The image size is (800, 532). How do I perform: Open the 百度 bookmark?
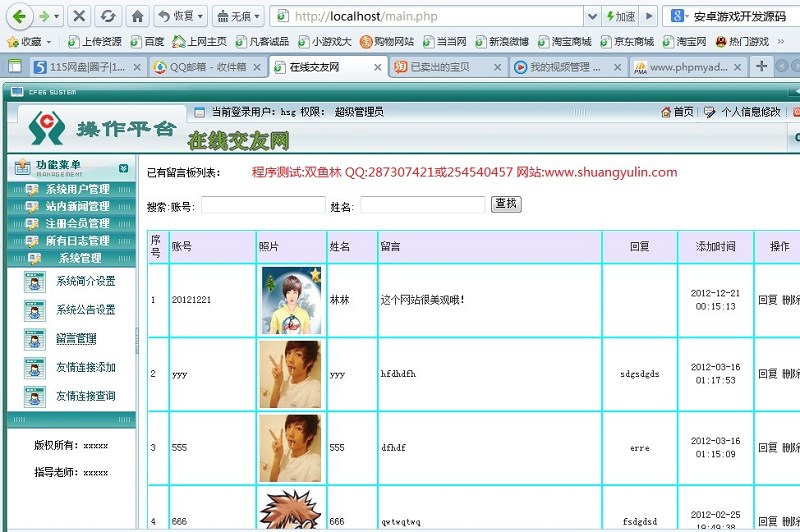pos(147,42)
